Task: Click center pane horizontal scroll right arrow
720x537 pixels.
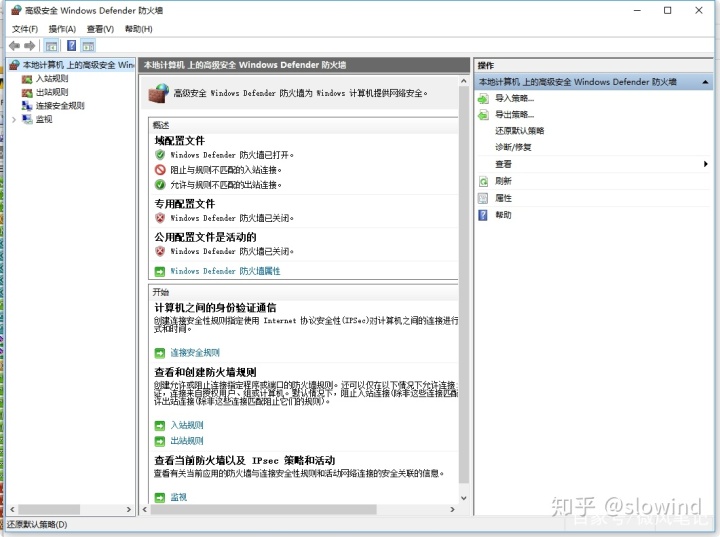Action: [452, 509]
